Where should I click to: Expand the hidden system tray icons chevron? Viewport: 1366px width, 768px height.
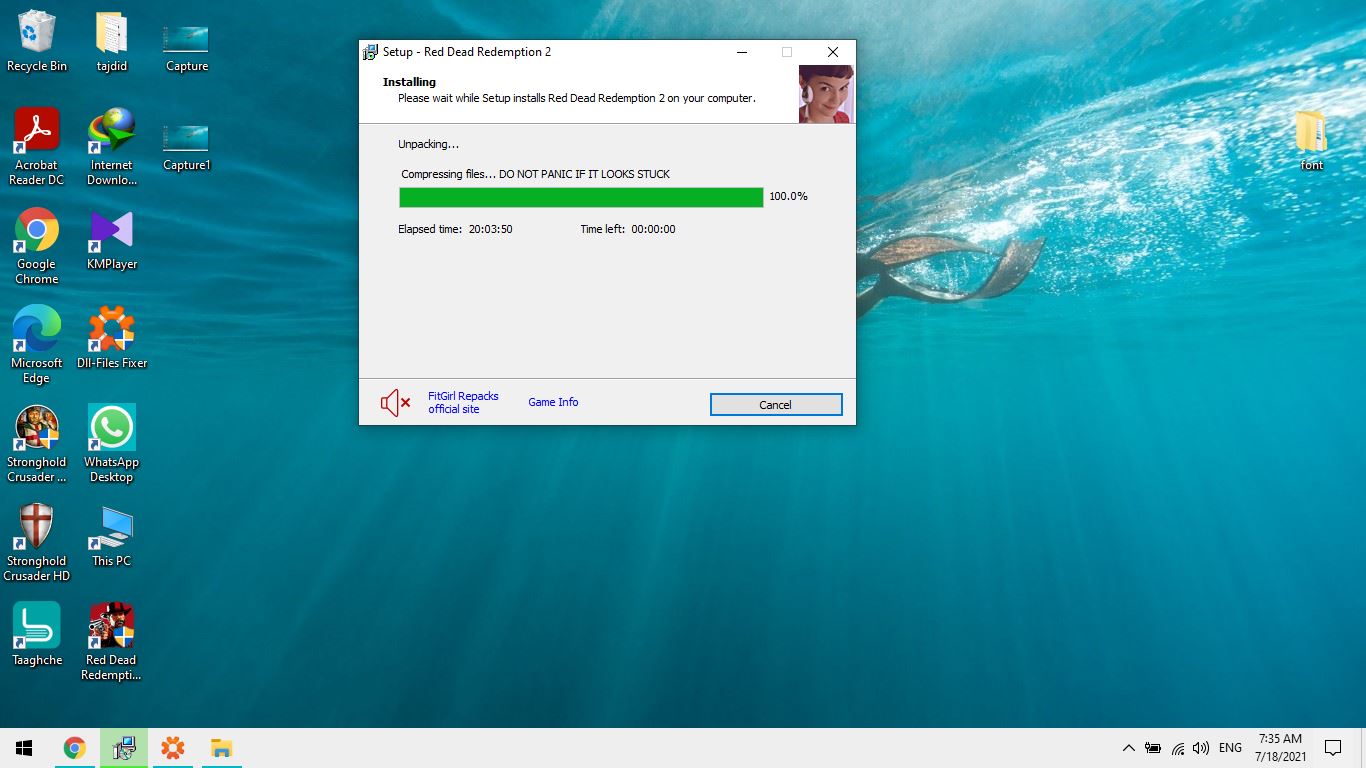click(1128, 748)
